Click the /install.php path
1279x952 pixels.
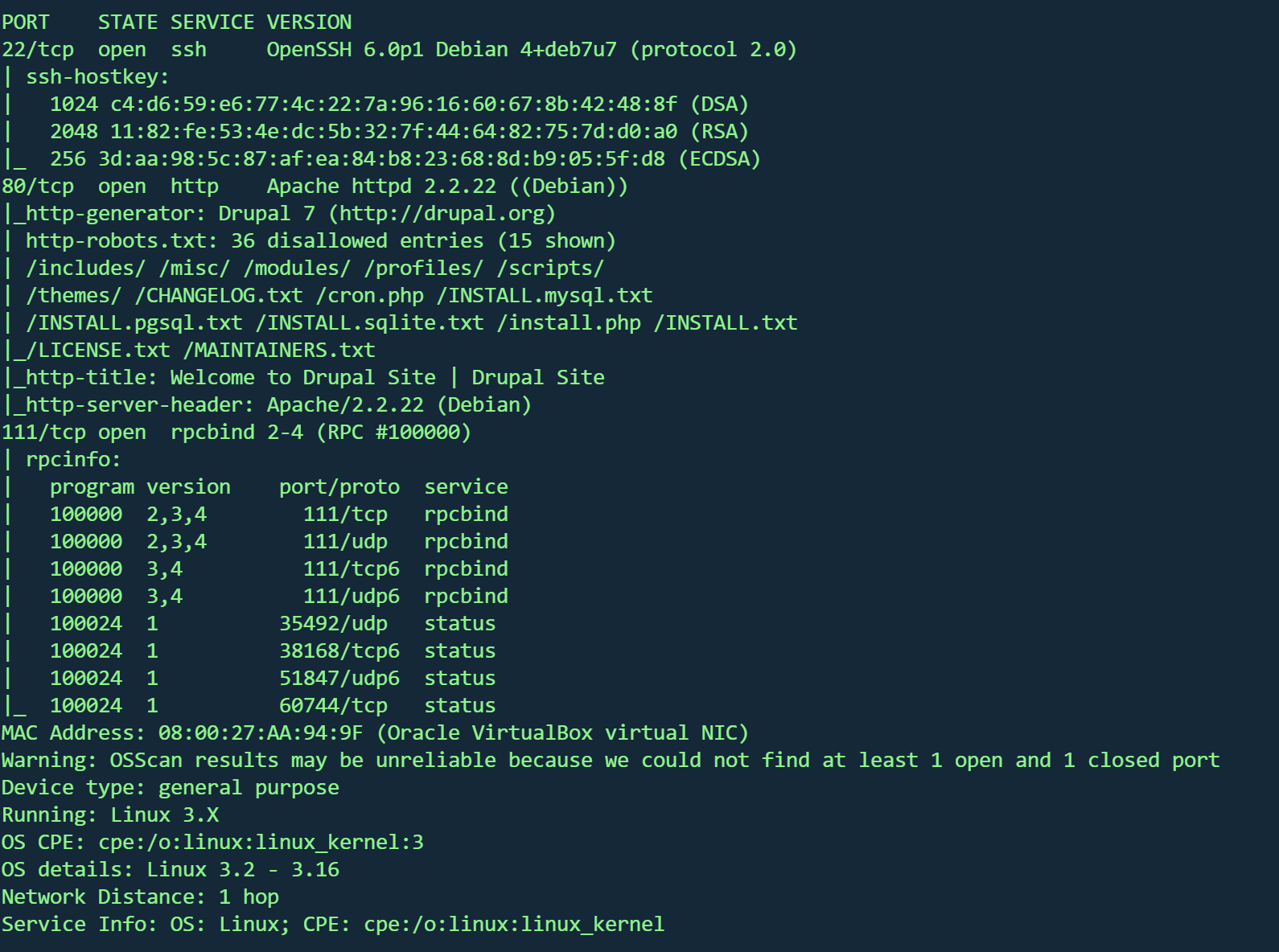569,323
